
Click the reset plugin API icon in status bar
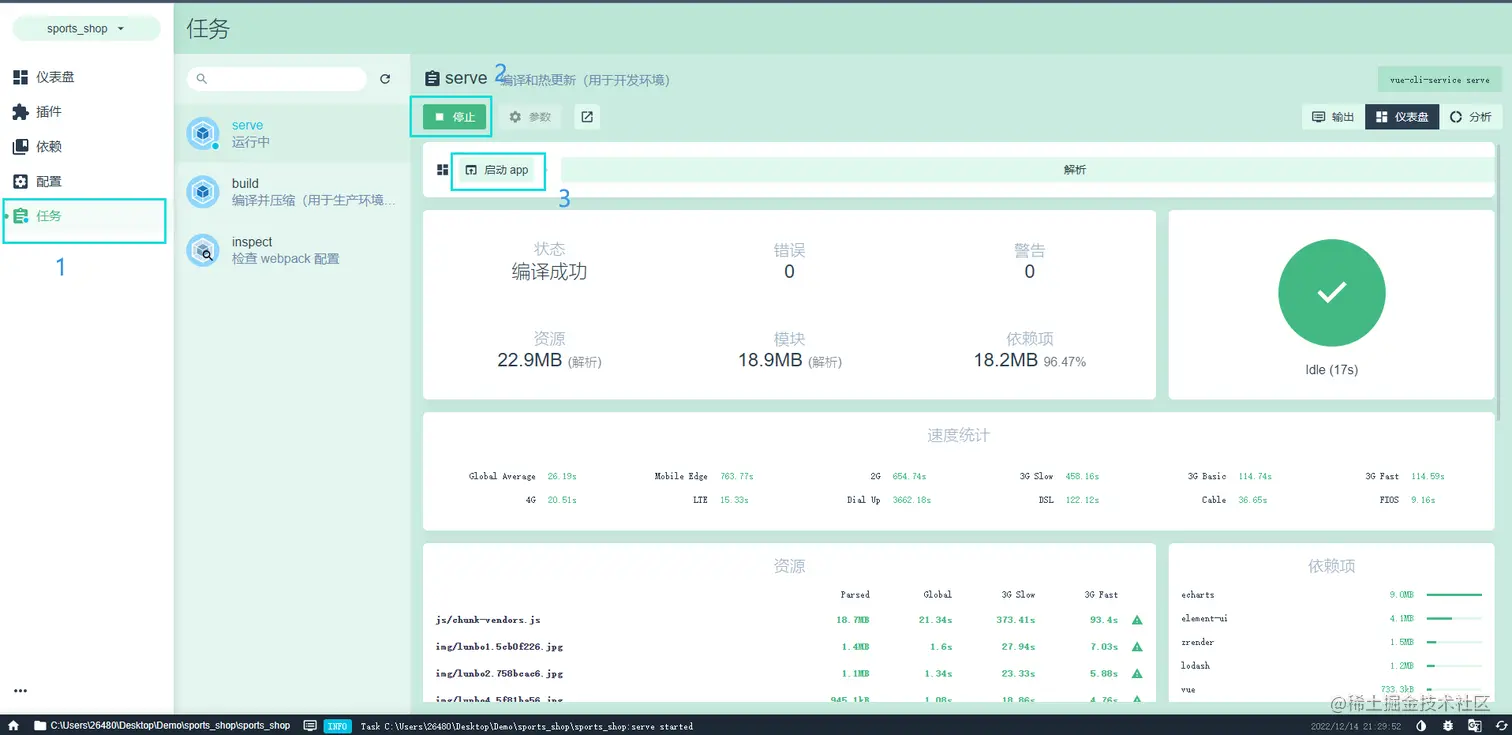tap(1500, 726)
